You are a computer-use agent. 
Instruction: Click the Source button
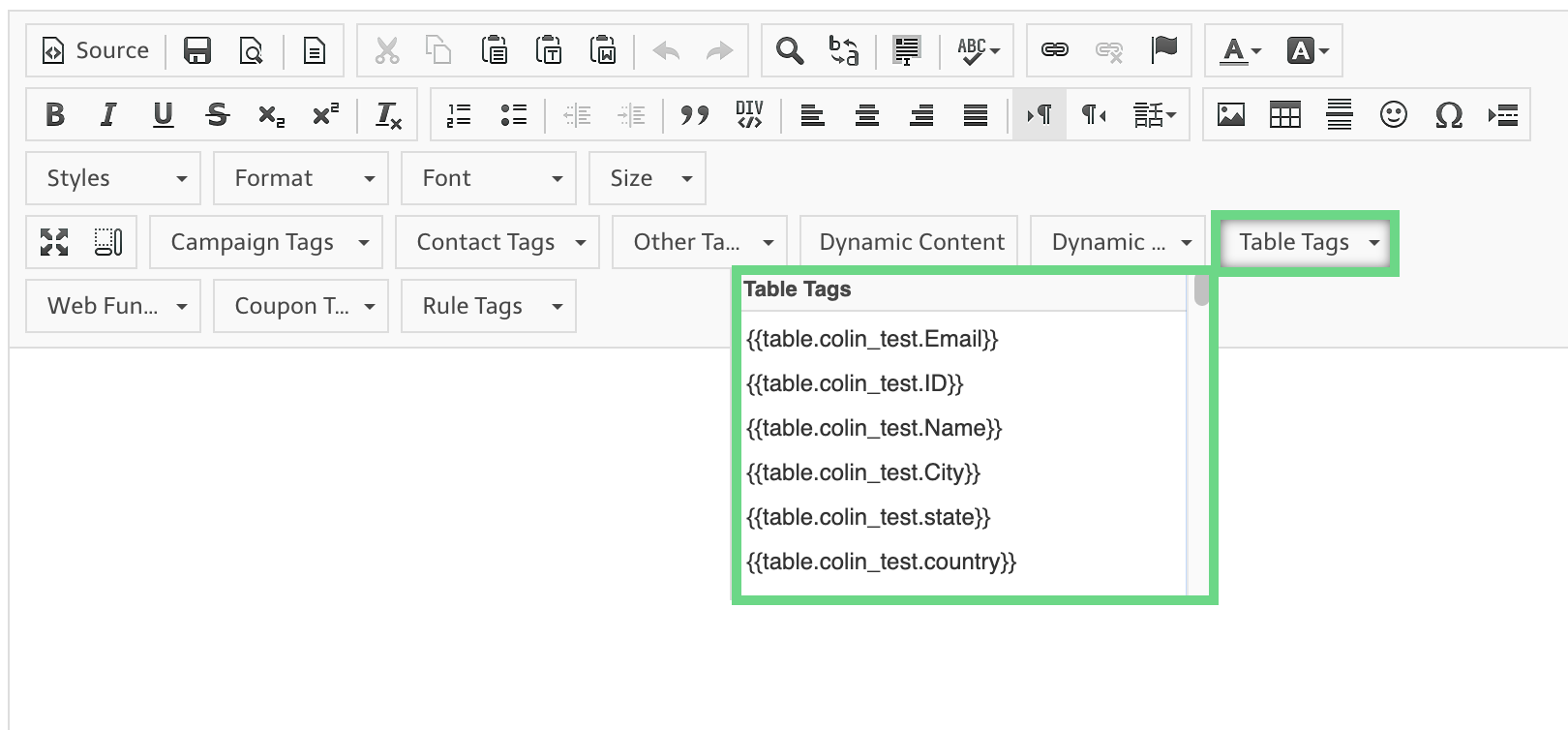tap(95, 50)
